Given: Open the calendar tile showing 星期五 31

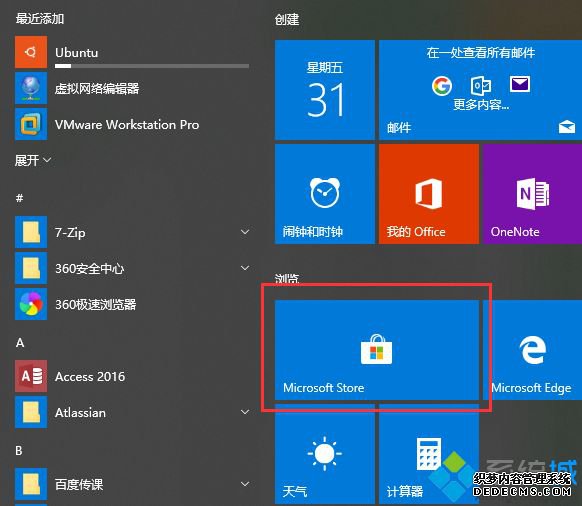Looking at the screenshot, I should click(x=325, y=90).
